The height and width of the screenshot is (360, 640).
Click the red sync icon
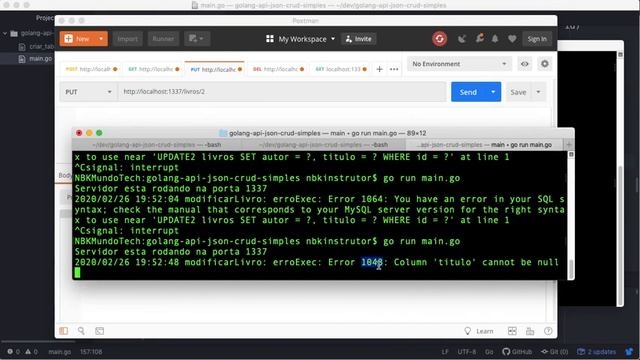coord(440,39)
